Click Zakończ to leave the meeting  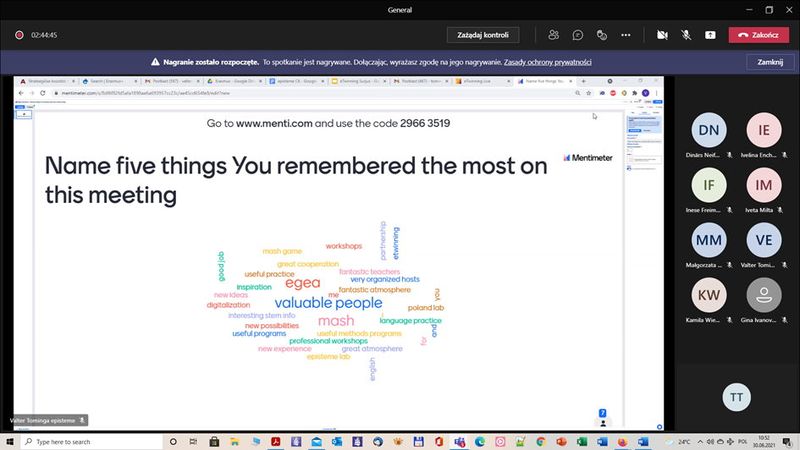pos(759,35)
